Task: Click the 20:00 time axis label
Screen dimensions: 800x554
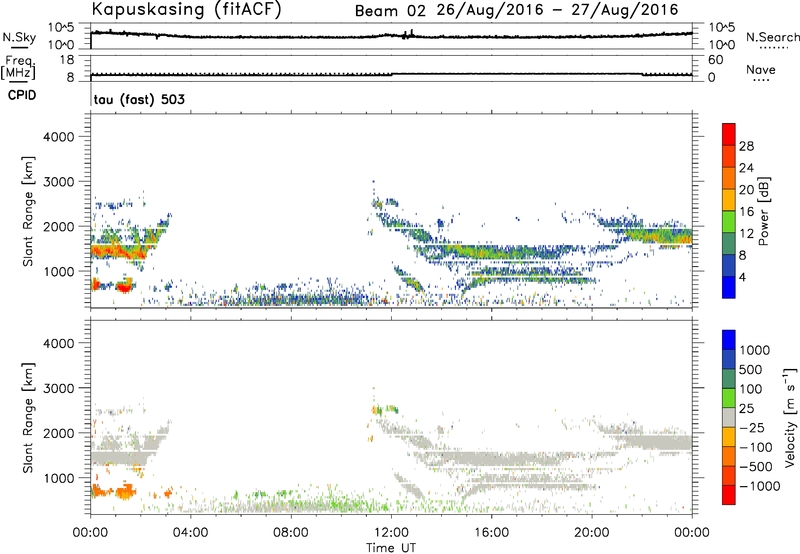Action: point(591,533)
